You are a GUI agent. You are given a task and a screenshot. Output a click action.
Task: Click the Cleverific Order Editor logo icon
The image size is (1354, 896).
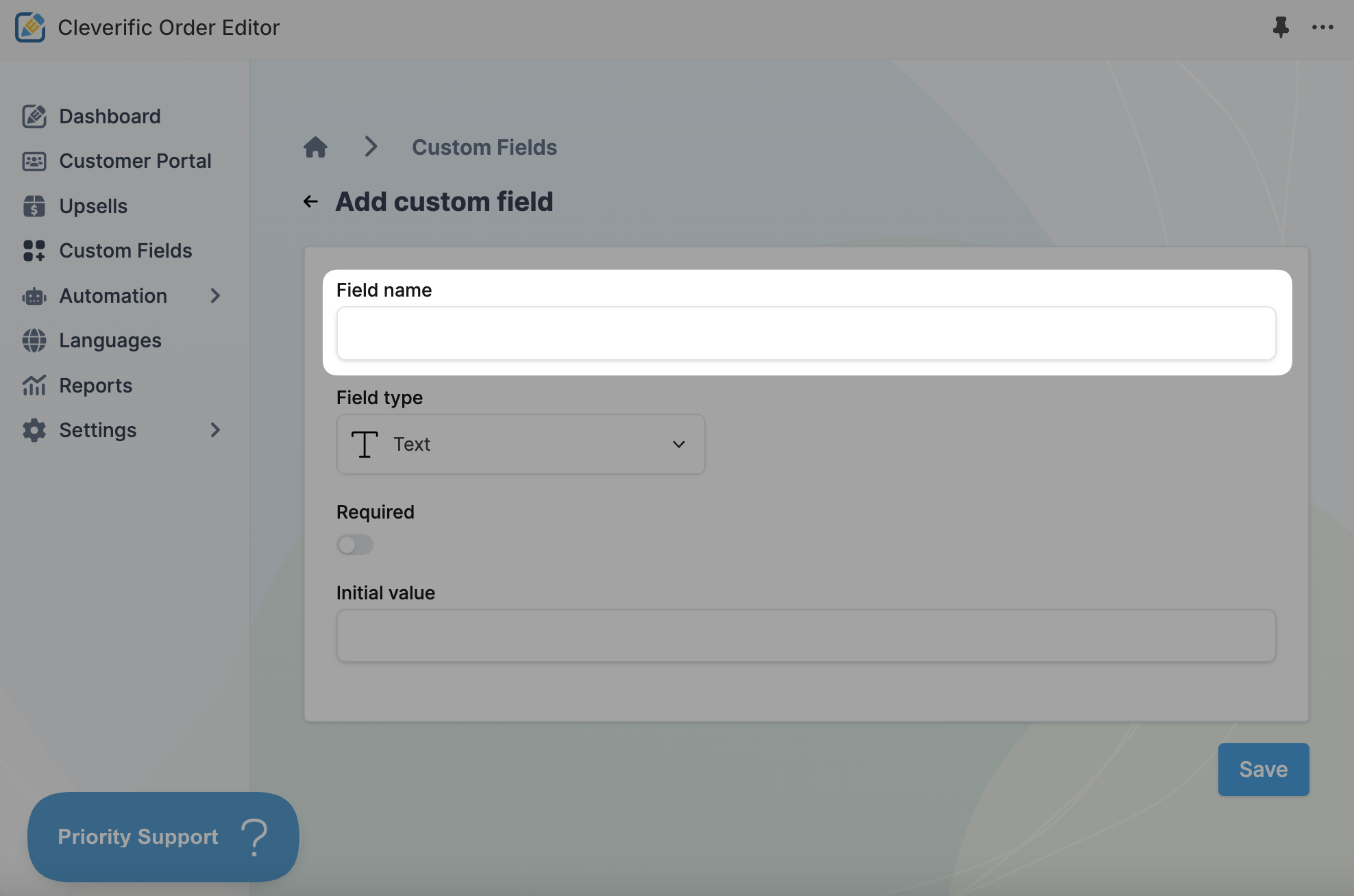click(30, 27)
